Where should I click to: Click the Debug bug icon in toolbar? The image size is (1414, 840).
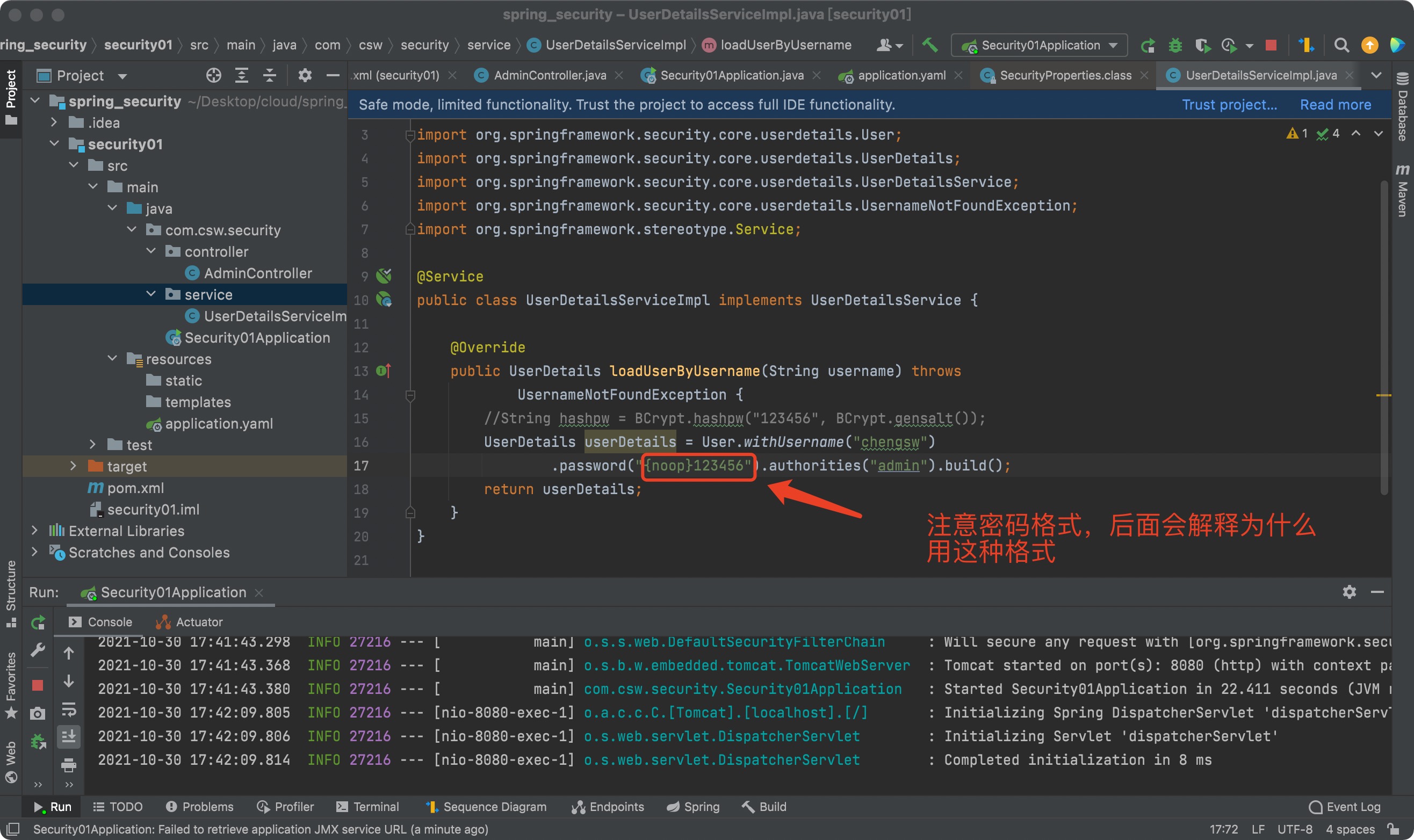(1175, 45)
